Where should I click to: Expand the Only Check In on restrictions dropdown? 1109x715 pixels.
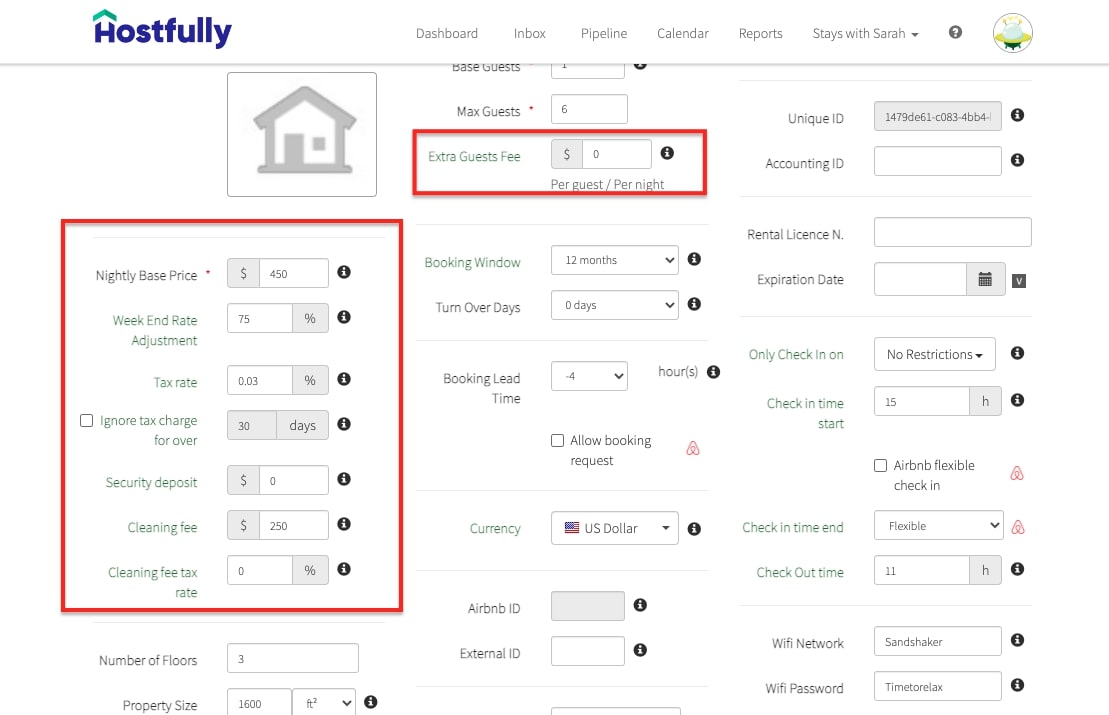tap(934, 353)
